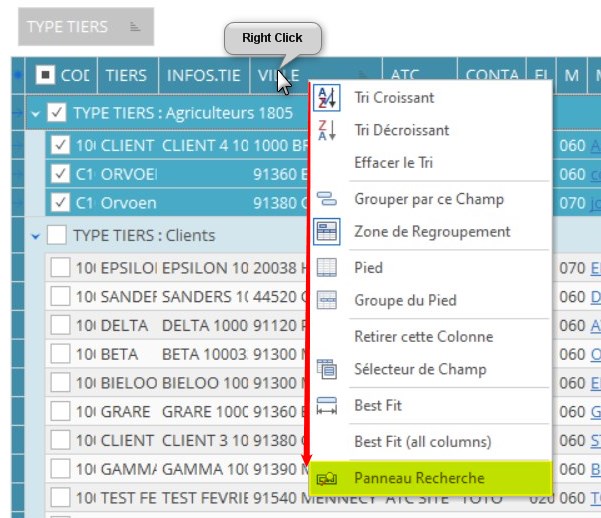
Task: Tick the checkbox for the EPSILON row
Action: [x=60, y=267]
